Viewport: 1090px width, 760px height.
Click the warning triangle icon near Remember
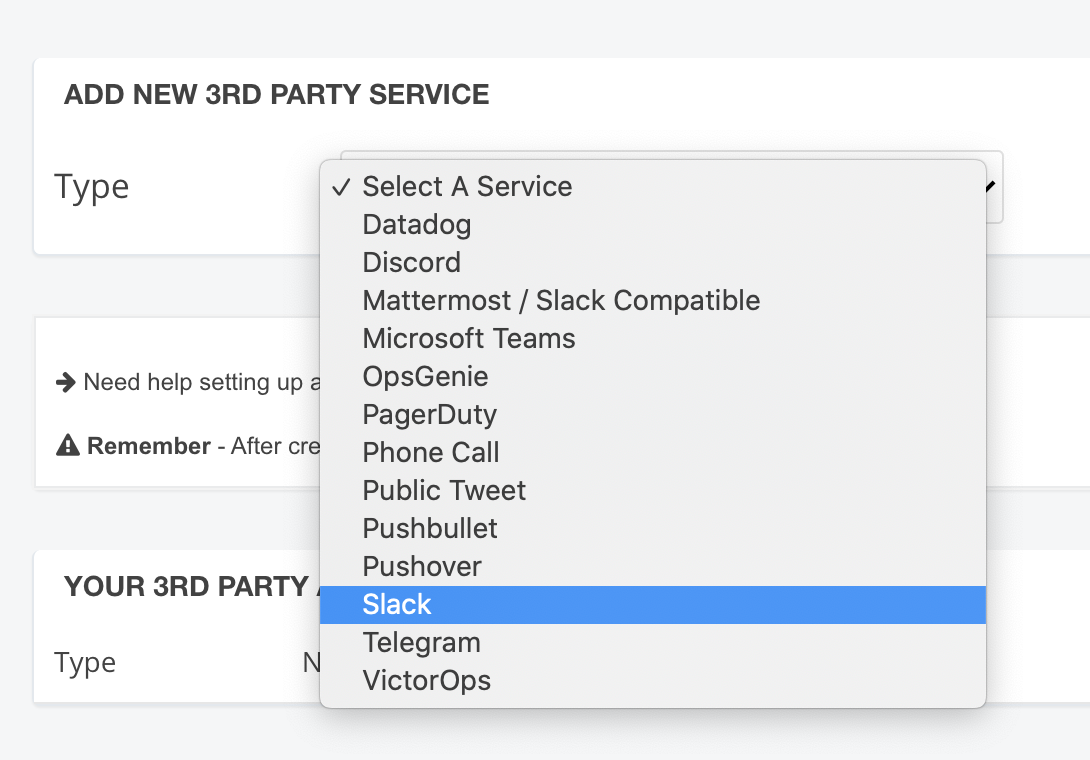67,446
